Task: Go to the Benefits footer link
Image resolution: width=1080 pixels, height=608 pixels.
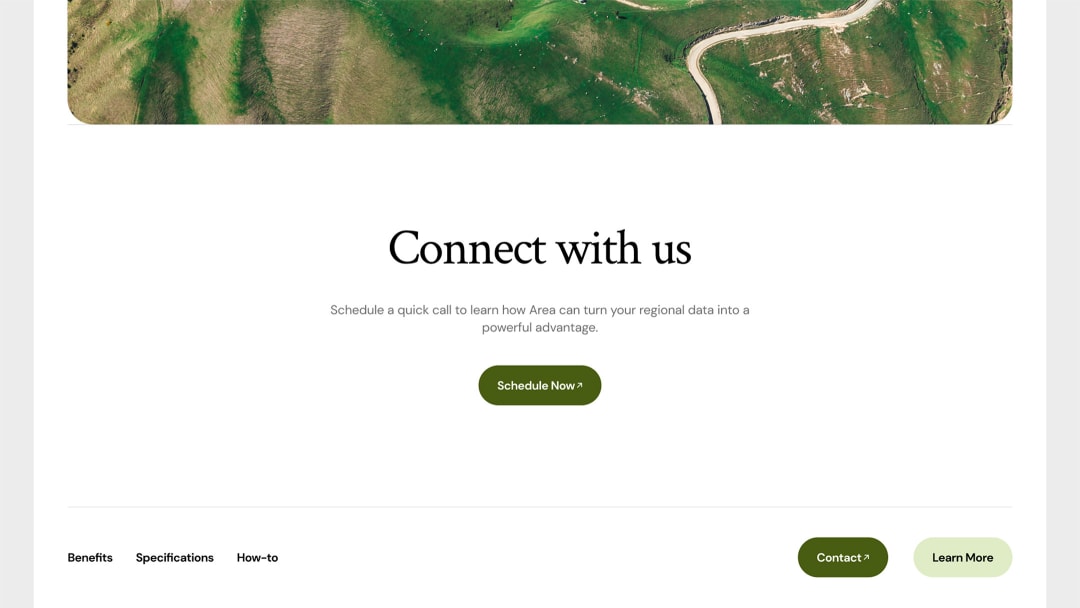Action: coord(90,558)
